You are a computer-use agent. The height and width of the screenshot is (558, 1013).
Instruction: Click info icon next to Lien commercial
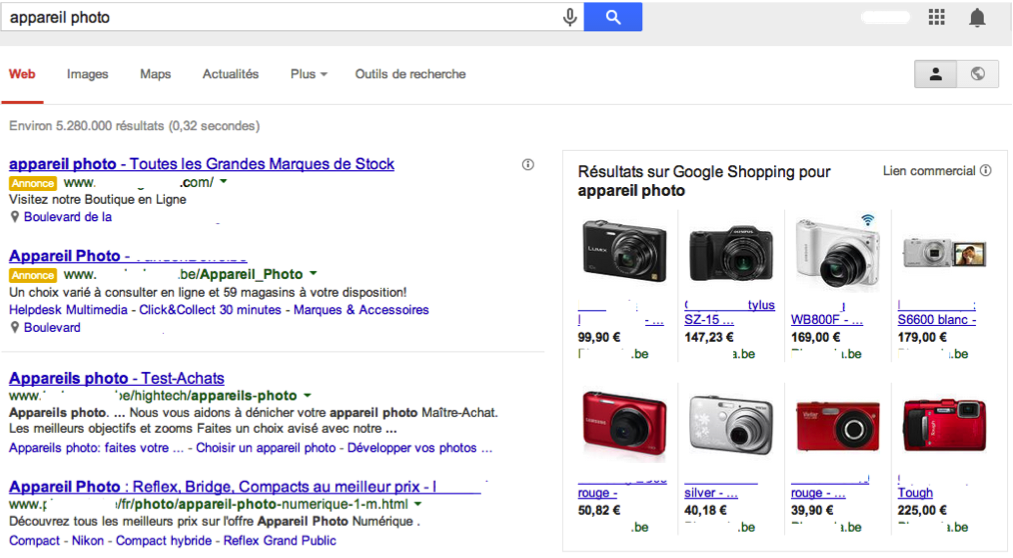(x=986, y=170)
